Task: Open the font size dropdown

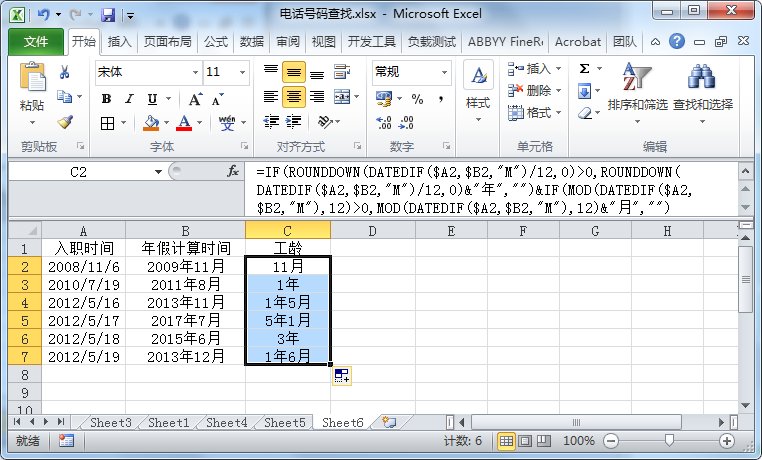Action: 242,72
